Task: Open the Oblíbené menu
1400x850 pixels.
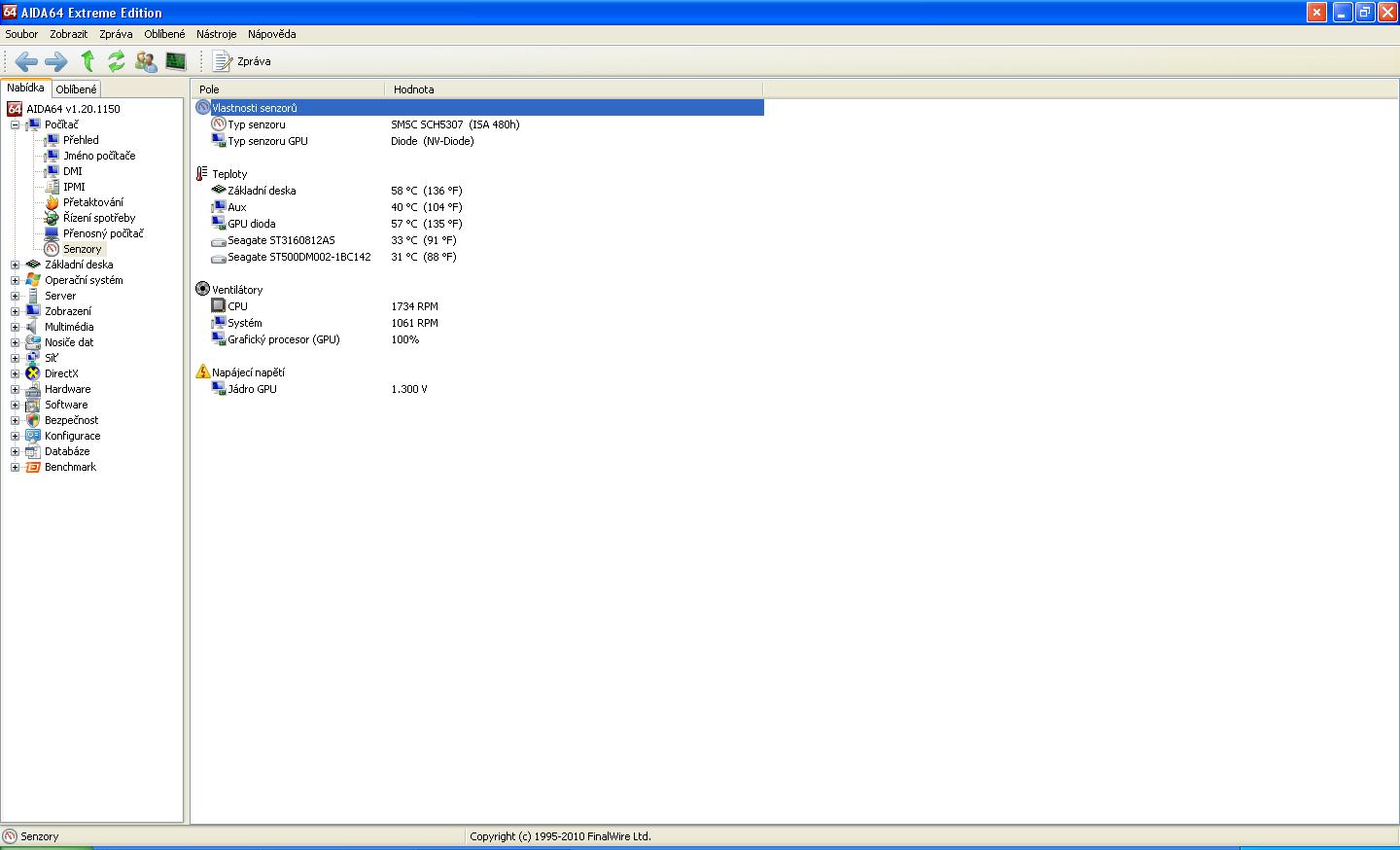Action: pos(164,34)
